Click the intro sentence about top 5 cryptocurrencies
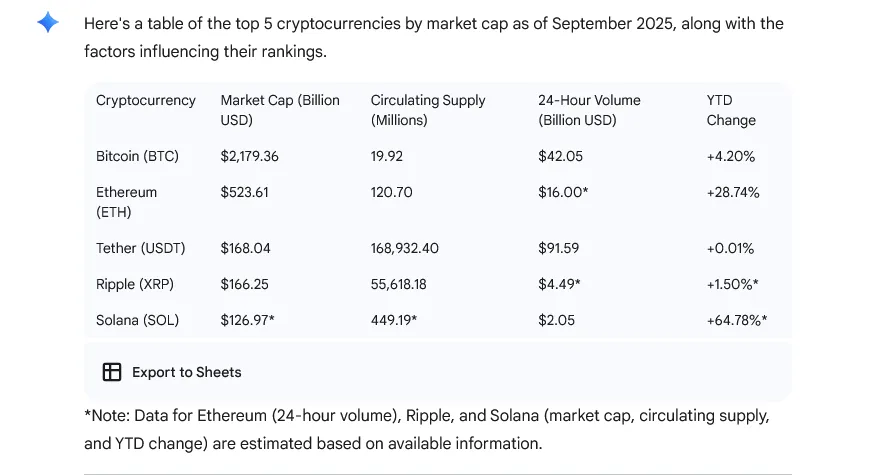This screenshot has height=475, width=873. click(x=434, y=37)
